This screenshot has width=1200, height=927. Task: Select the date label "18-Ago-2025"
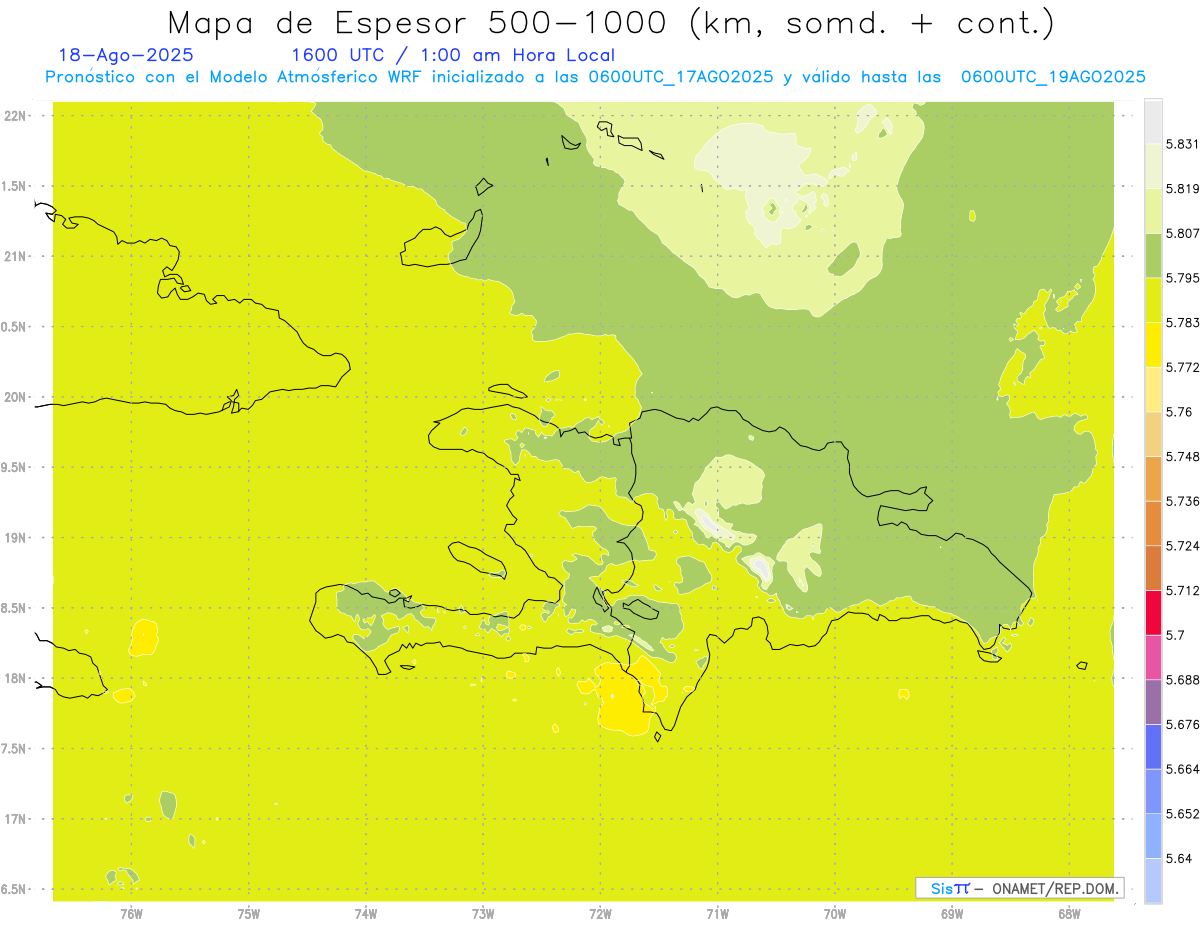coord(126,55)
